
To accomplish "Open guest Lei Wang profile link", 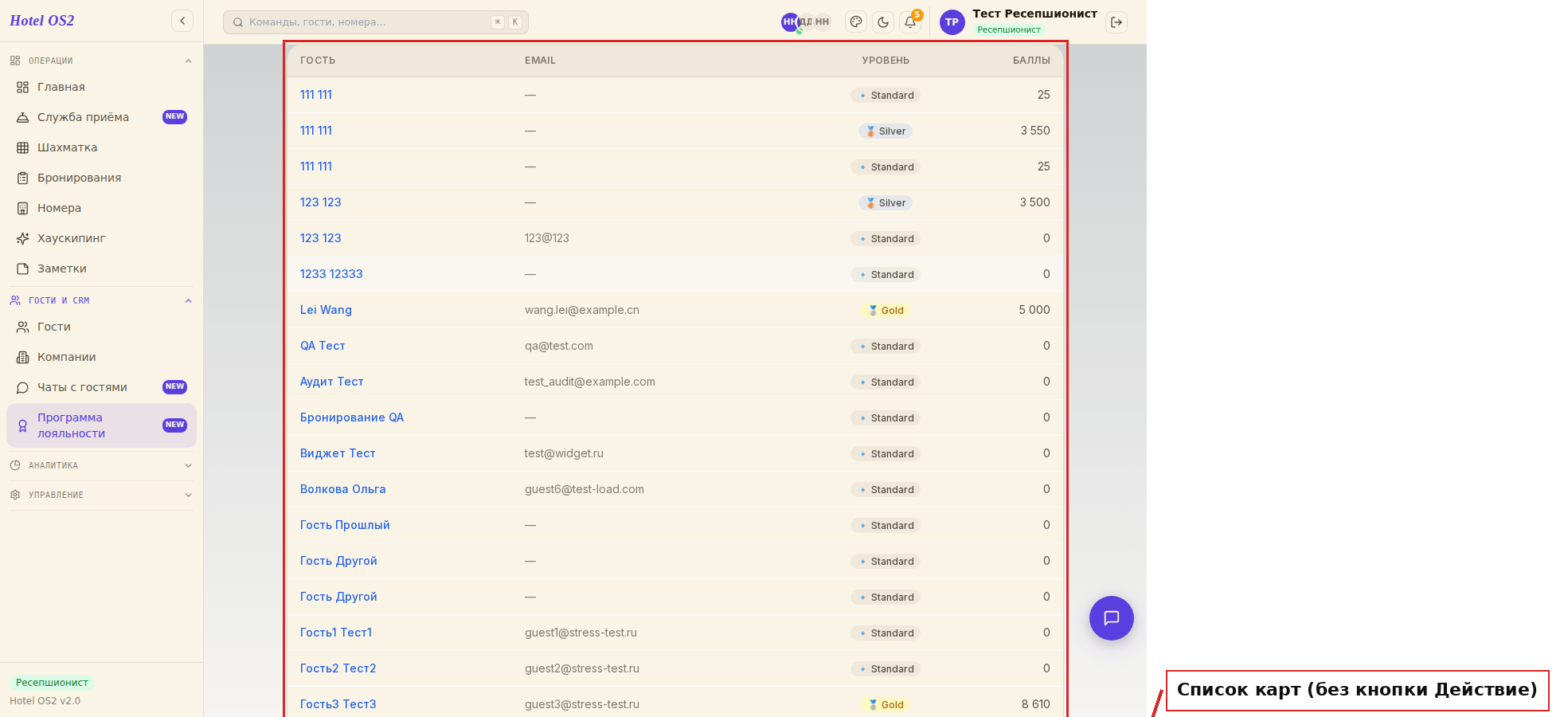I will pos(326,310).
